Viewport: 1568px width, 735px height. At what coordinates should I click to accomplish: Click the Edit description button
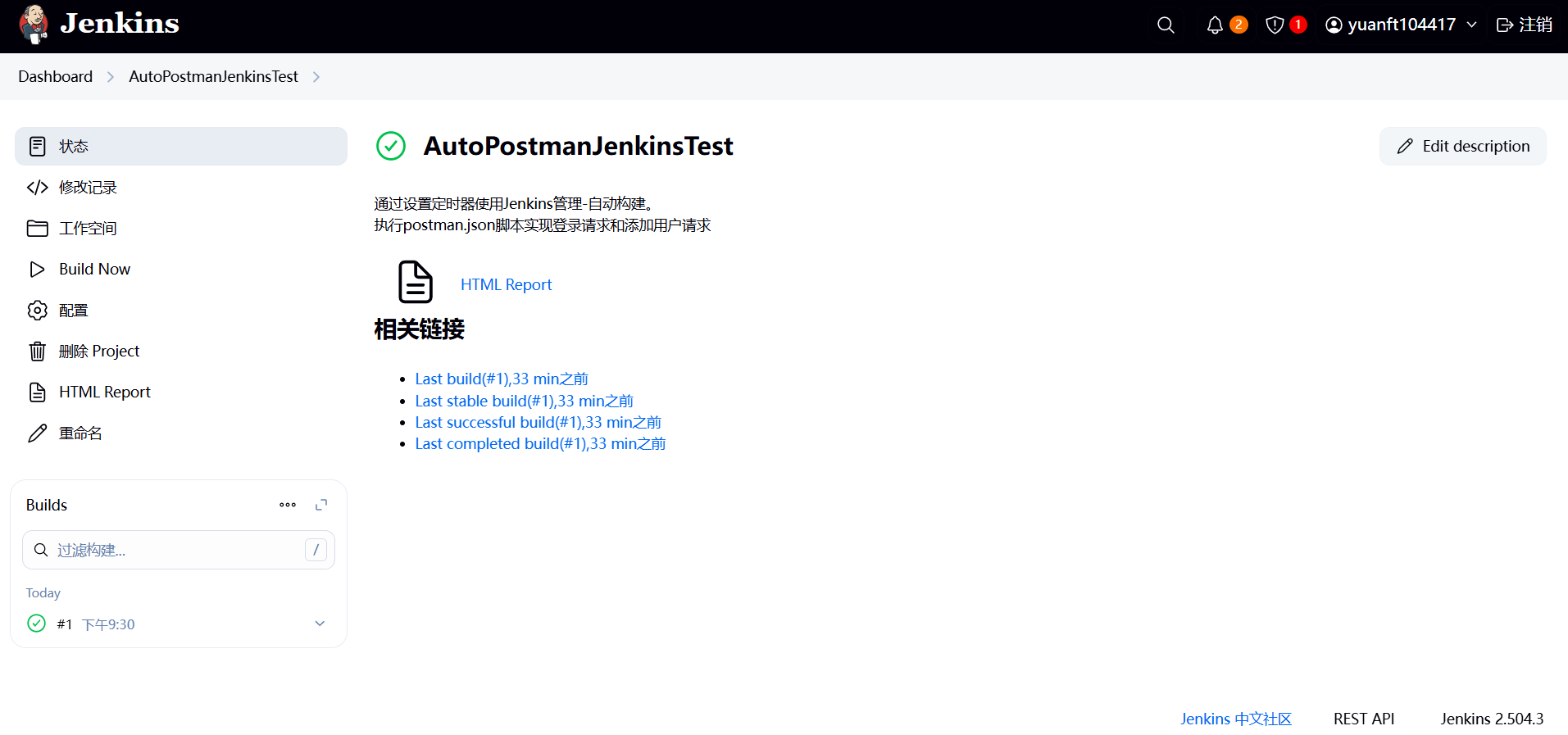1463,146
